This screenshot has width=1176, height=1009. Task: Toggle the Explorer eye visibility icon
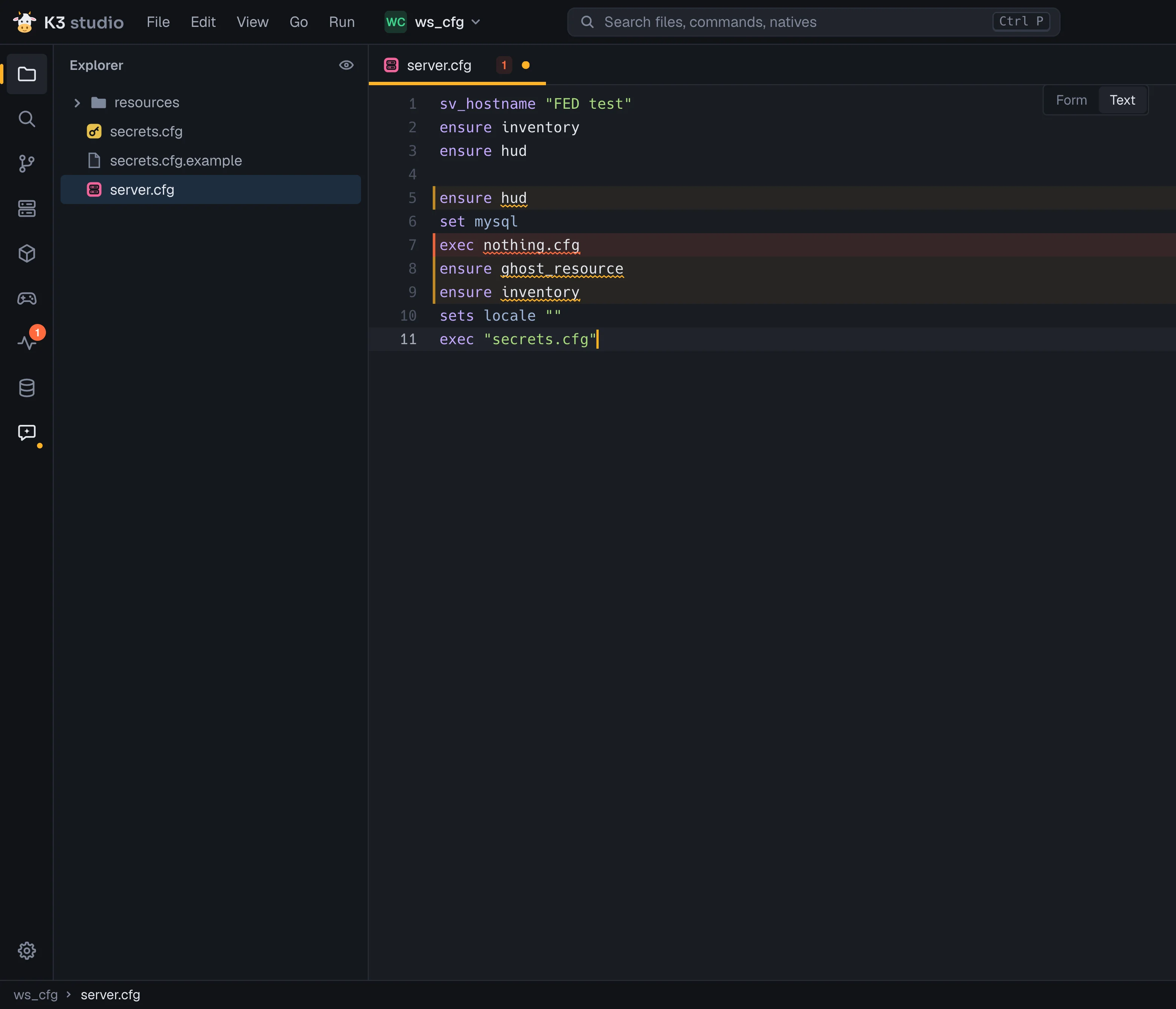pyautogui.click(x=346, y=65)
